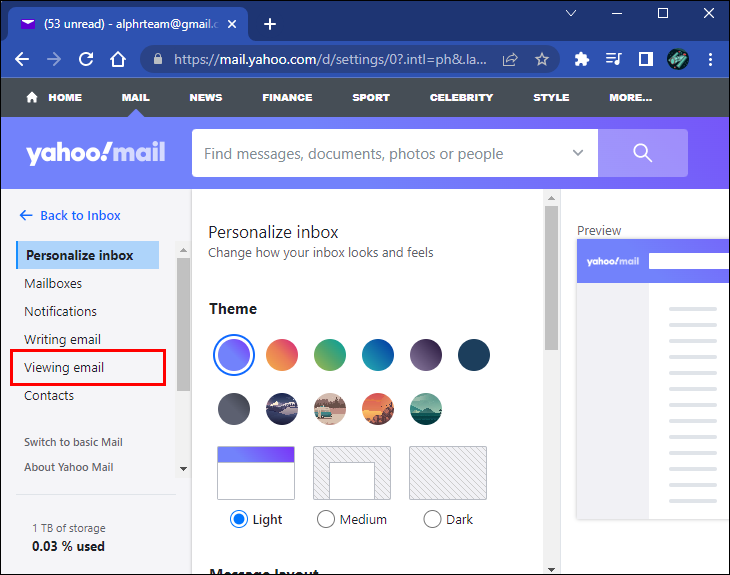Image resolution: width=730 pixels, height=575 pixels.
Task: Pick the dark purple theme swatch
Action: [x=426, y=355]
